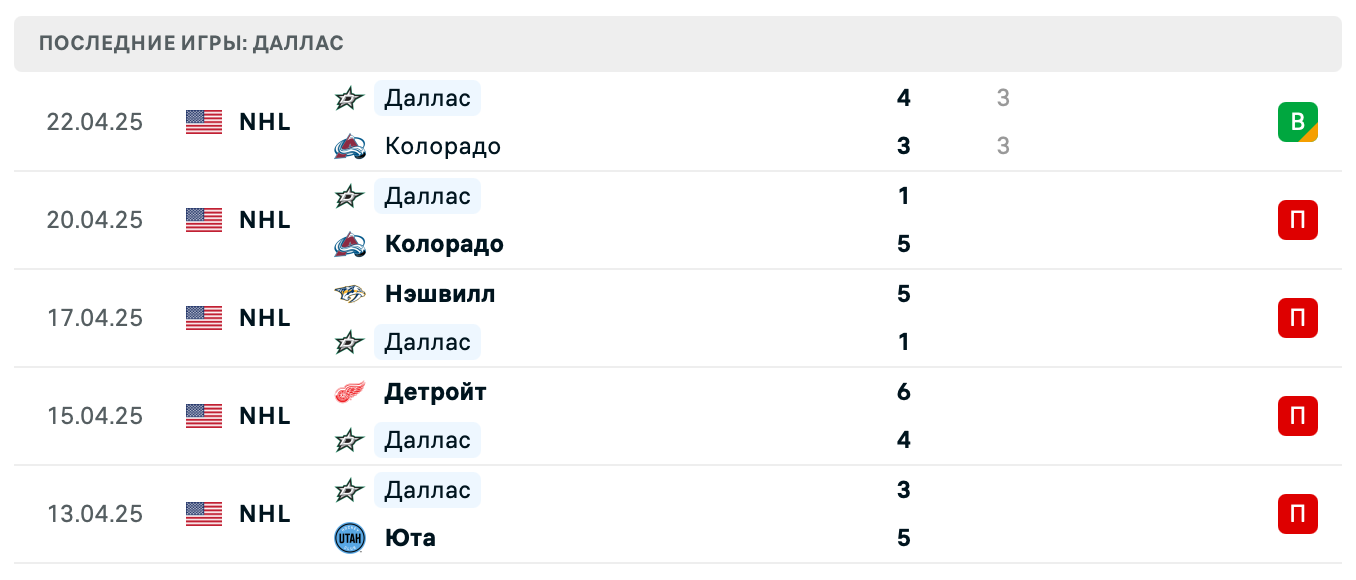Screen dimensions: 1356x580
Task: Click the red loss badge for the 13.04.25 game
Action: 1297,514
